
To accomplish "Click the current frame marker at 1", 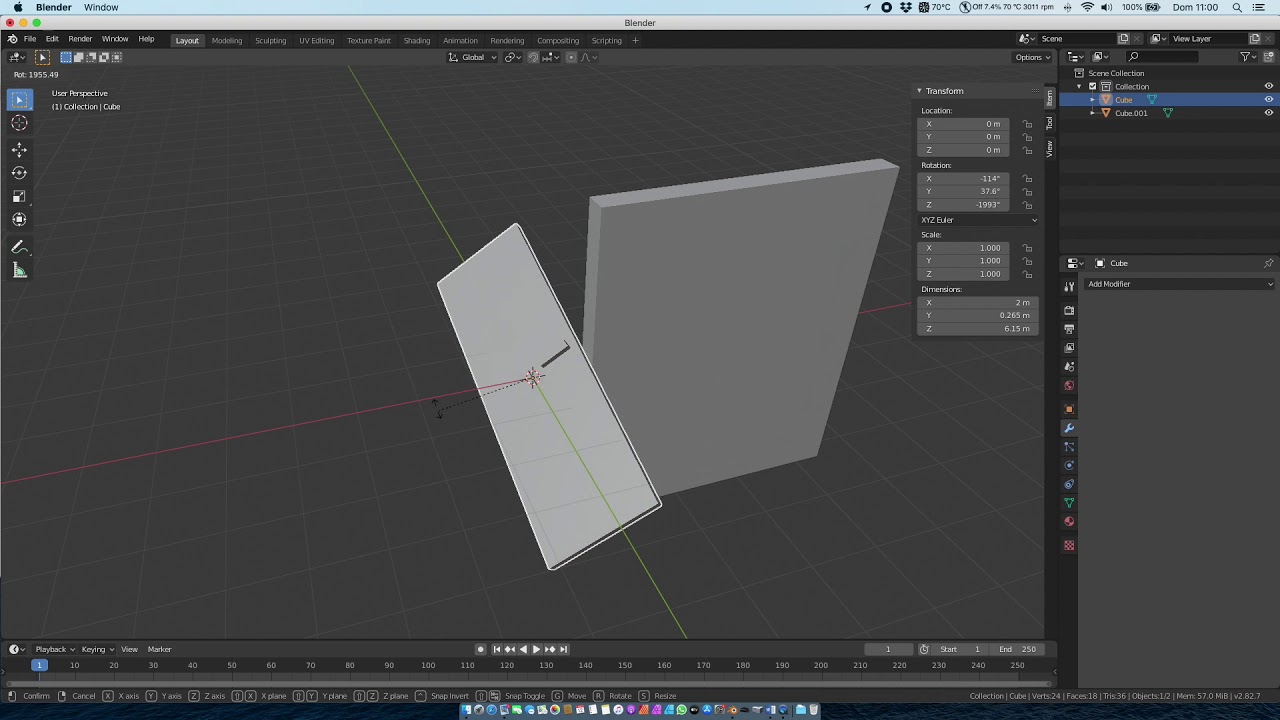I will pyautogui.click(x=39, y=665).
